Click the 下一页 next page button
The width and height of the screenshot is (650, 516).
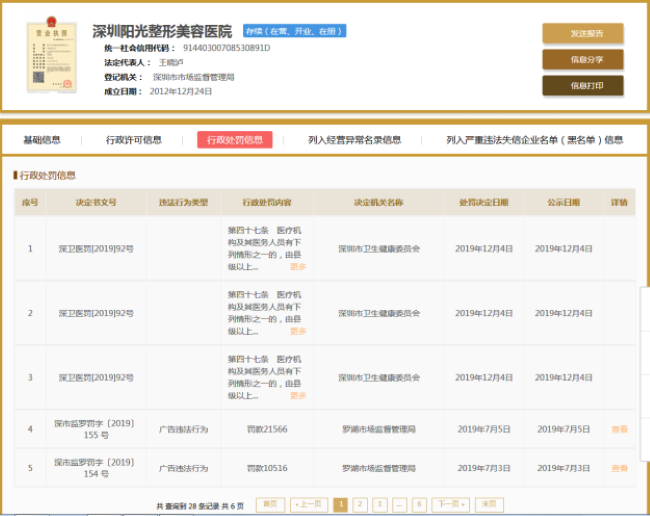coord(450,505)
